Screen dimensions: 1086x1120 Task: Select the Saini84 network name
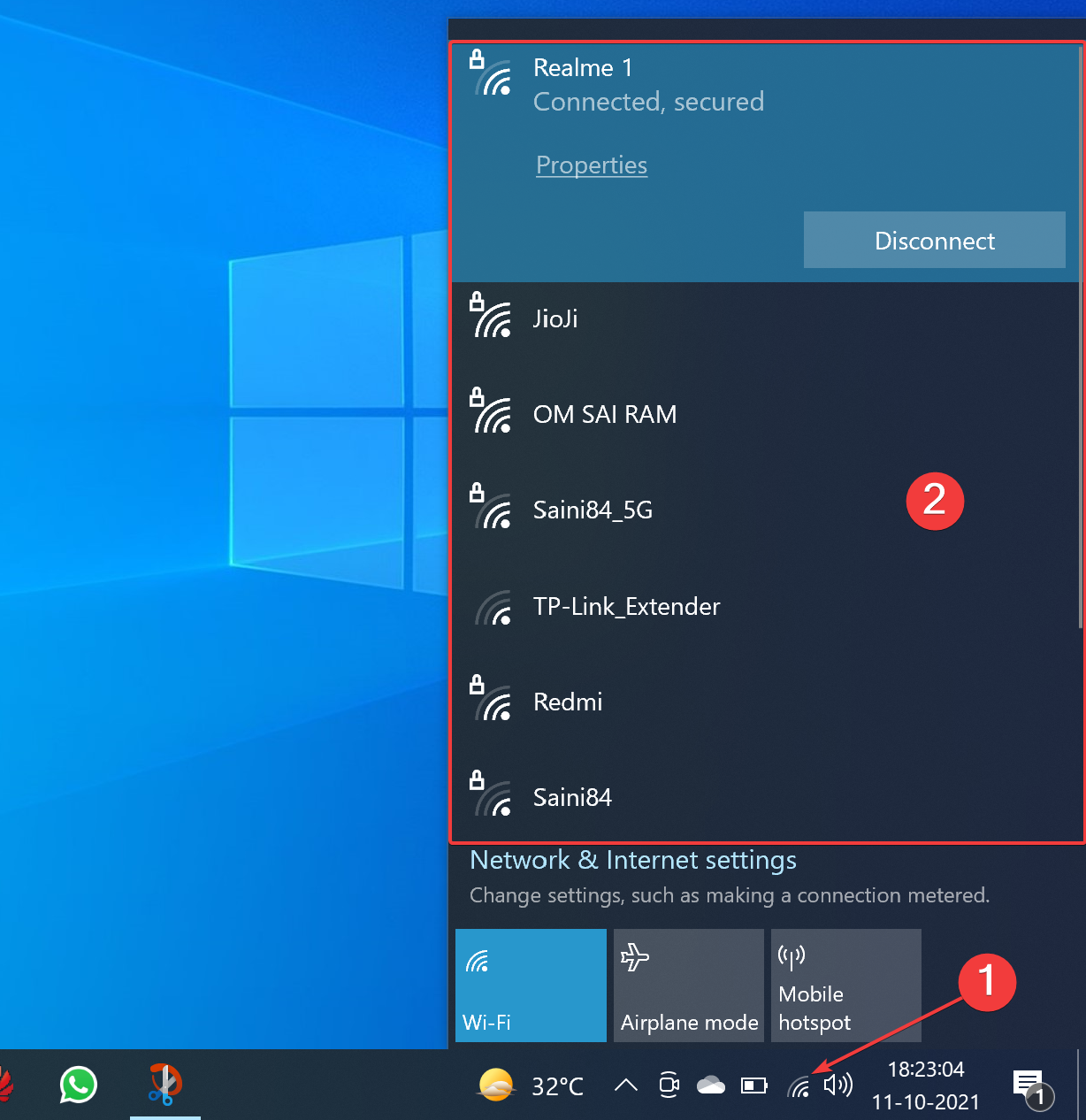[x=572, y=797]
